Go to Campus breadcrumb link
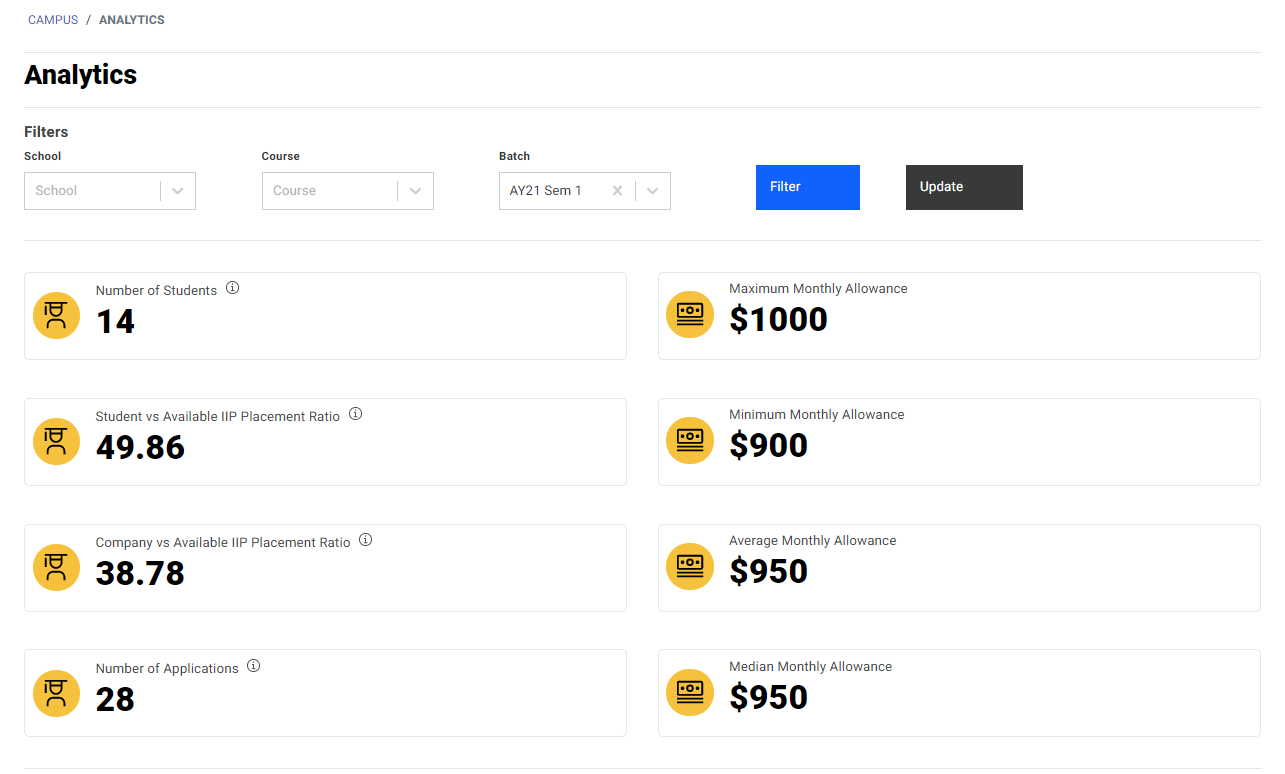This screenshot has width=1285, height=774. 53,20
